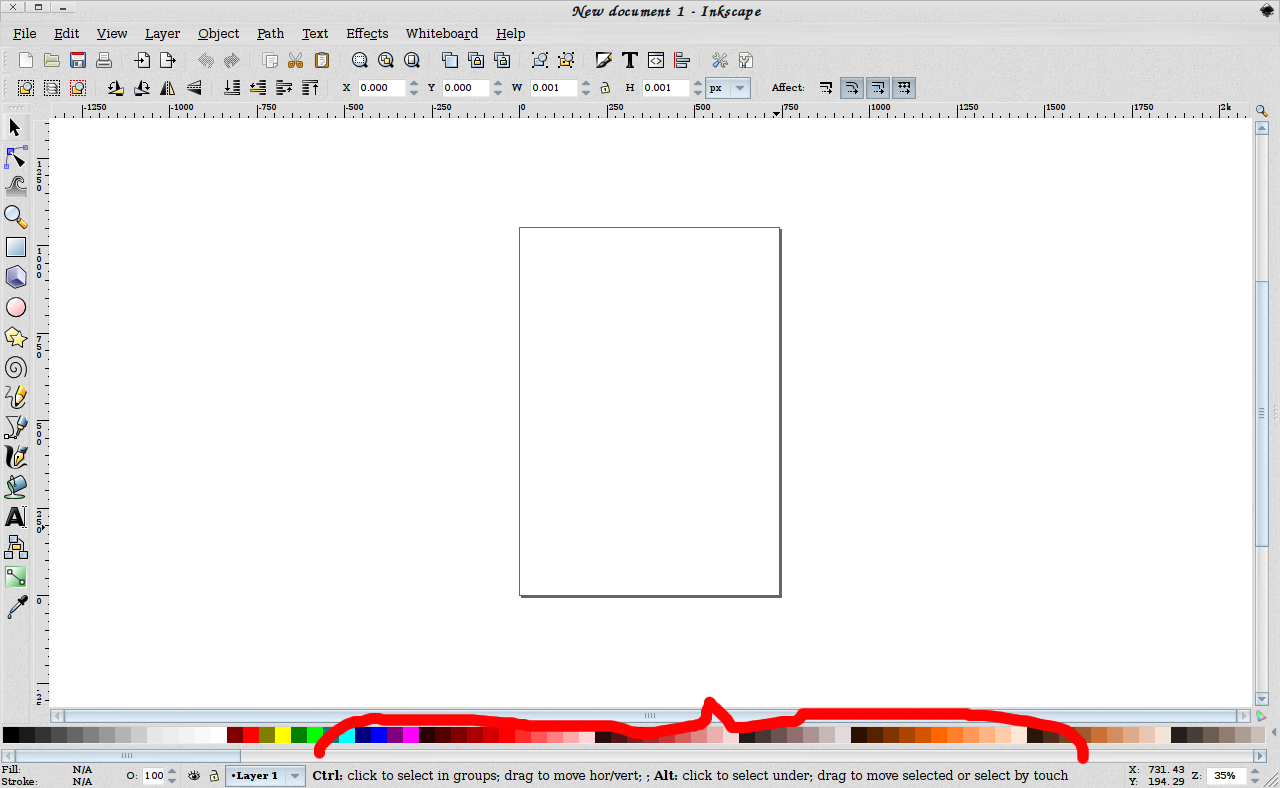Toggle the layer lock in status bar
The height and width of the screenshot is (788, 1280).
tap(214, 776)
